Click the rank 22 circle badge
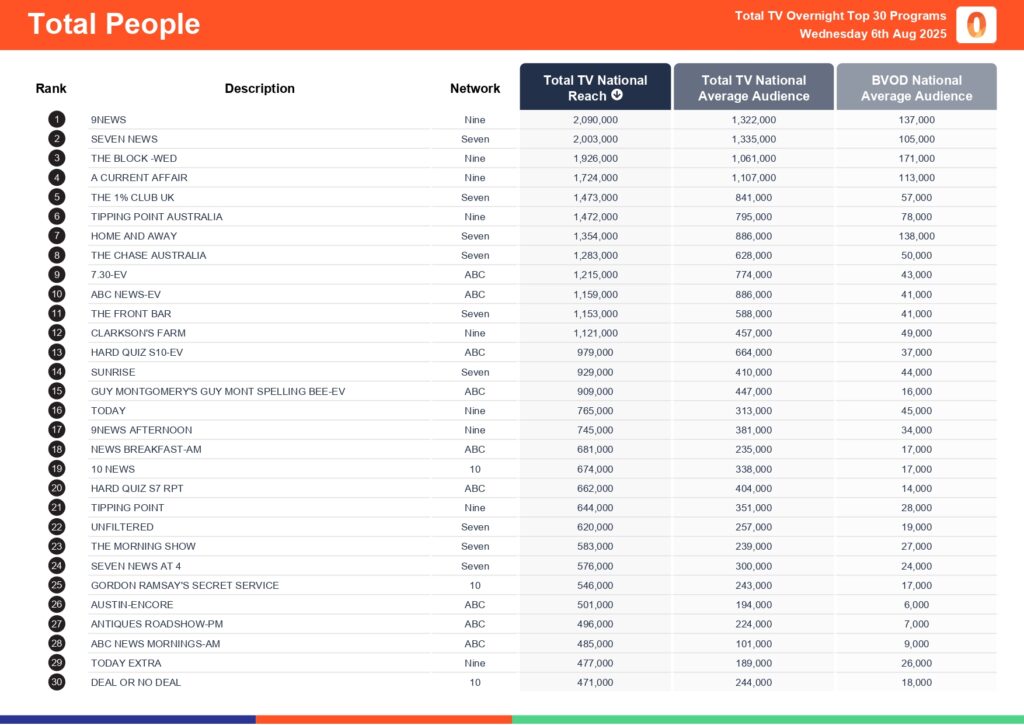The width and height of the screenshot is (1024, 725). pos(56,527)
